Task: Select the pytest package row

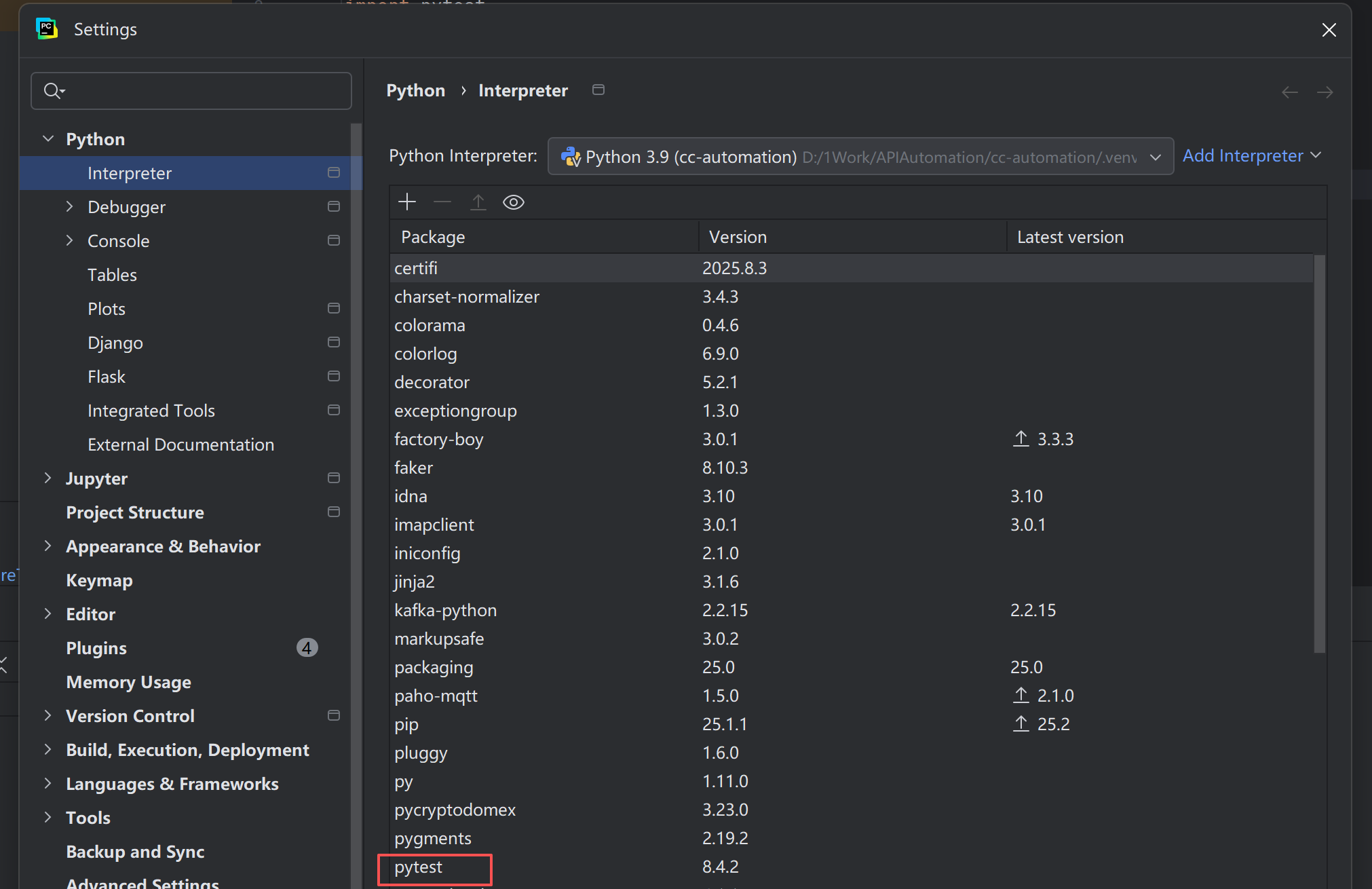Action: pos(852,867)
